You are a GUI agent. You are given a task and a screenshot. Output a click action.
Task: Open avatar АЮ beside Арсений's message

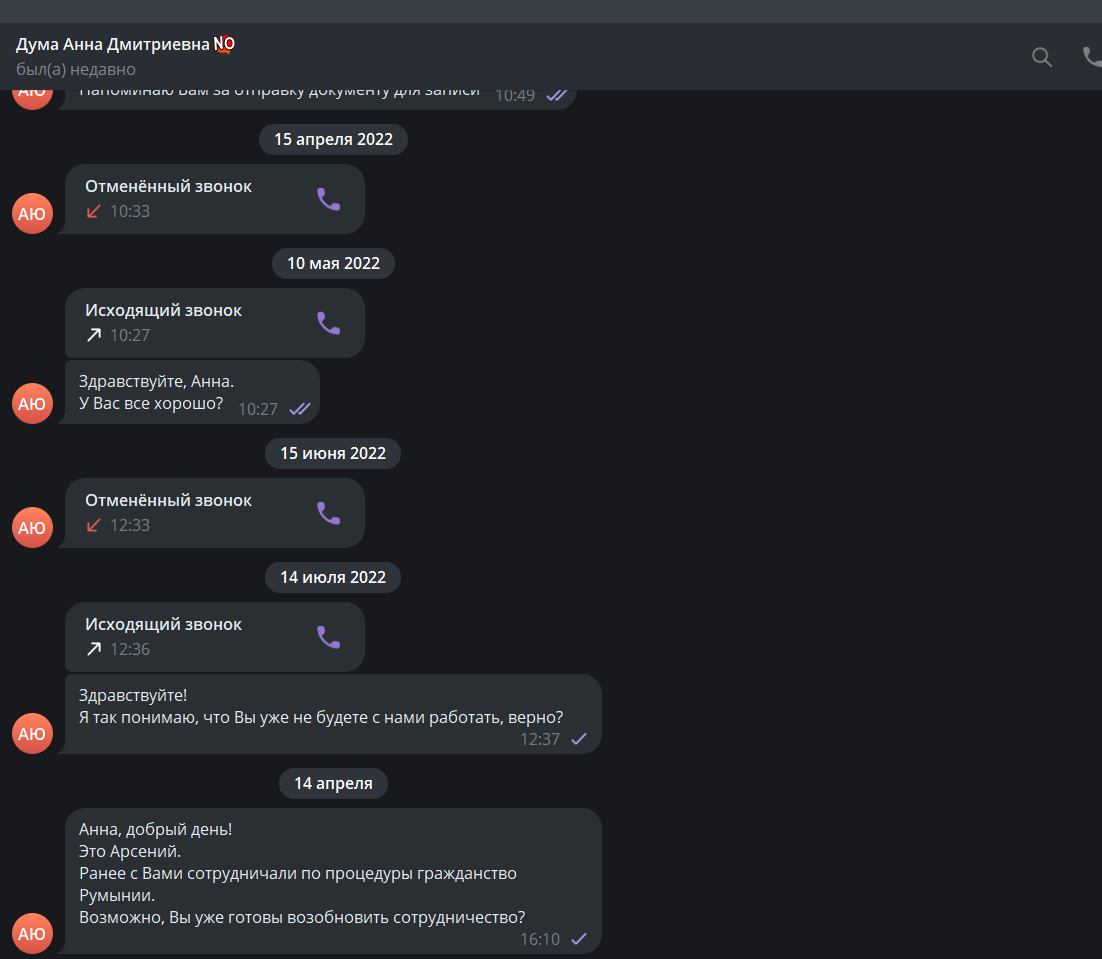tap(32, 933)
